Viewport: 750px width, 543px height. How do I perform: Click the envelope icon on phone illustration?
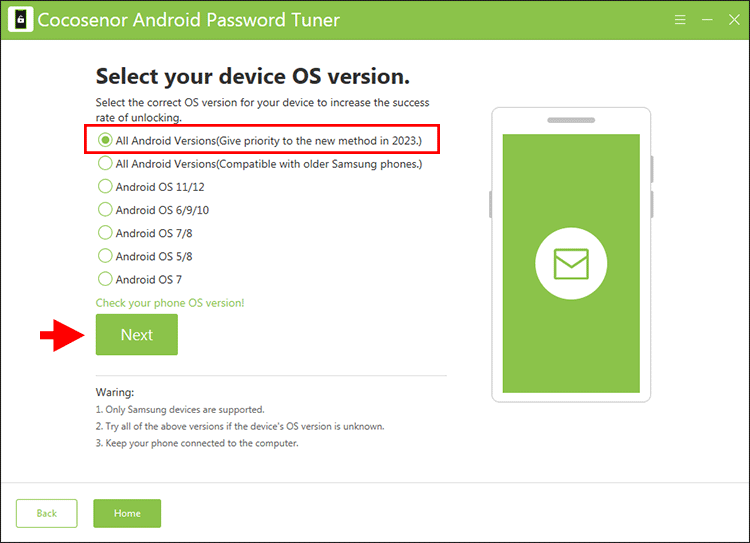(571, 264)
